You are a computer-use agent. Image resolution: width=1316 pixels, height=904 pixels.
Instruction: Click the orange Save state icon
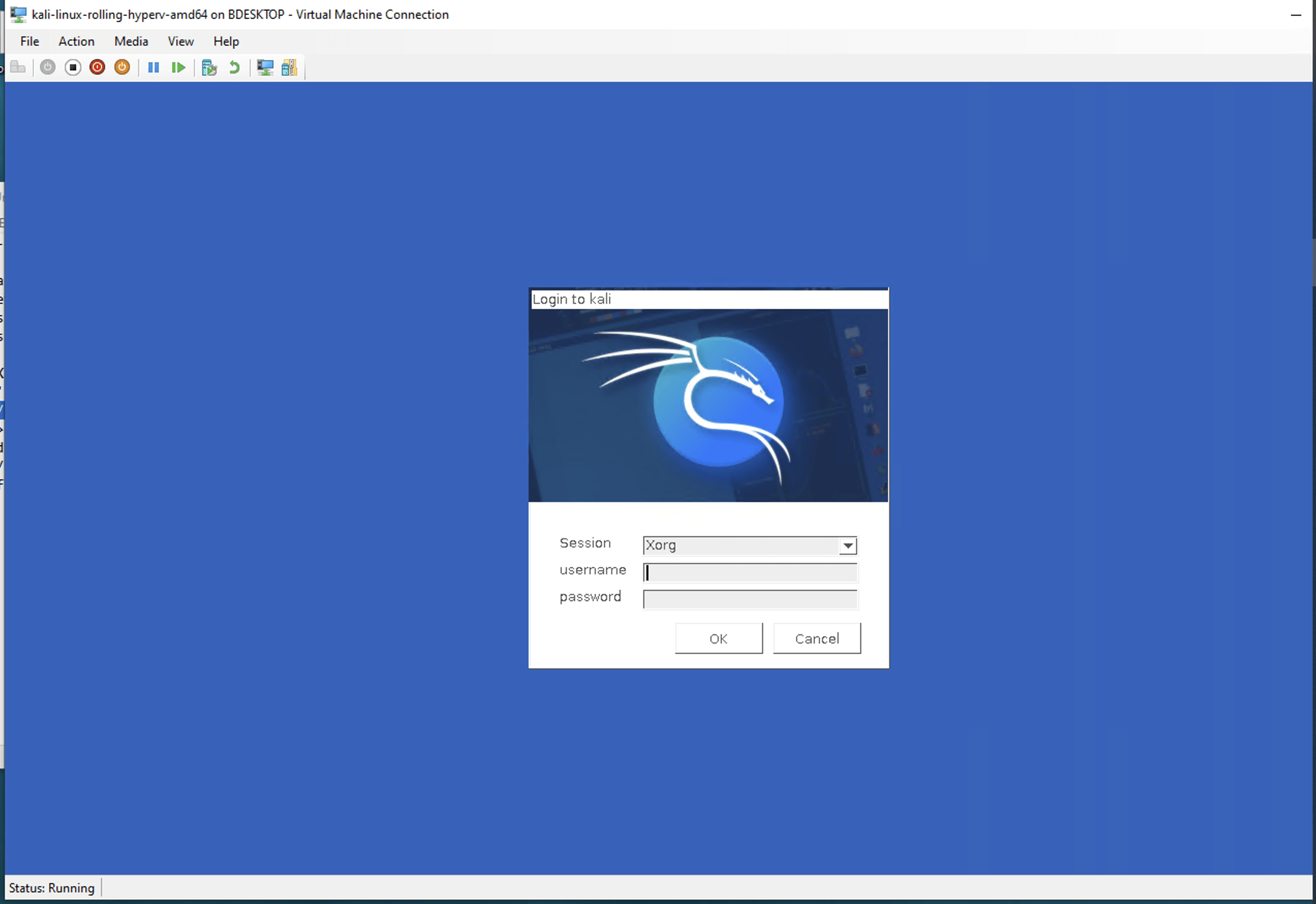click(122, 67)
